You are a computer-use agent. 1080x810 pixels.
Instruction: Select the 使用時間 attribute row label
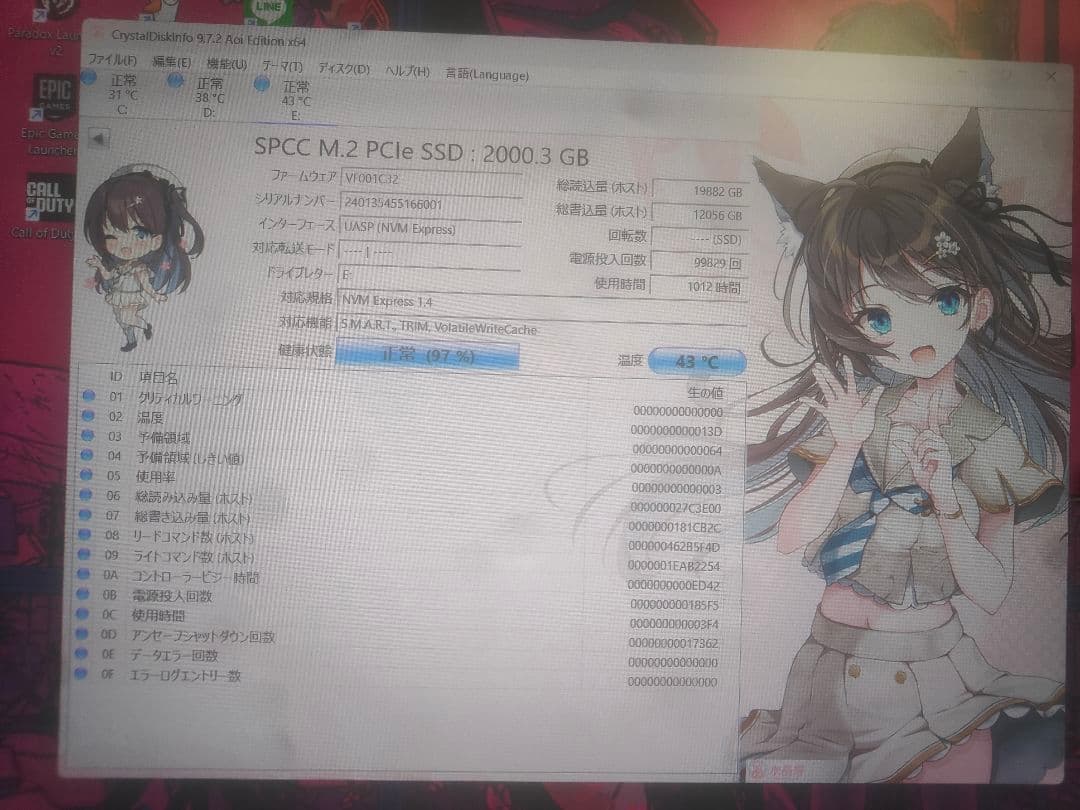pyautogui.click(x=158, y=615)
